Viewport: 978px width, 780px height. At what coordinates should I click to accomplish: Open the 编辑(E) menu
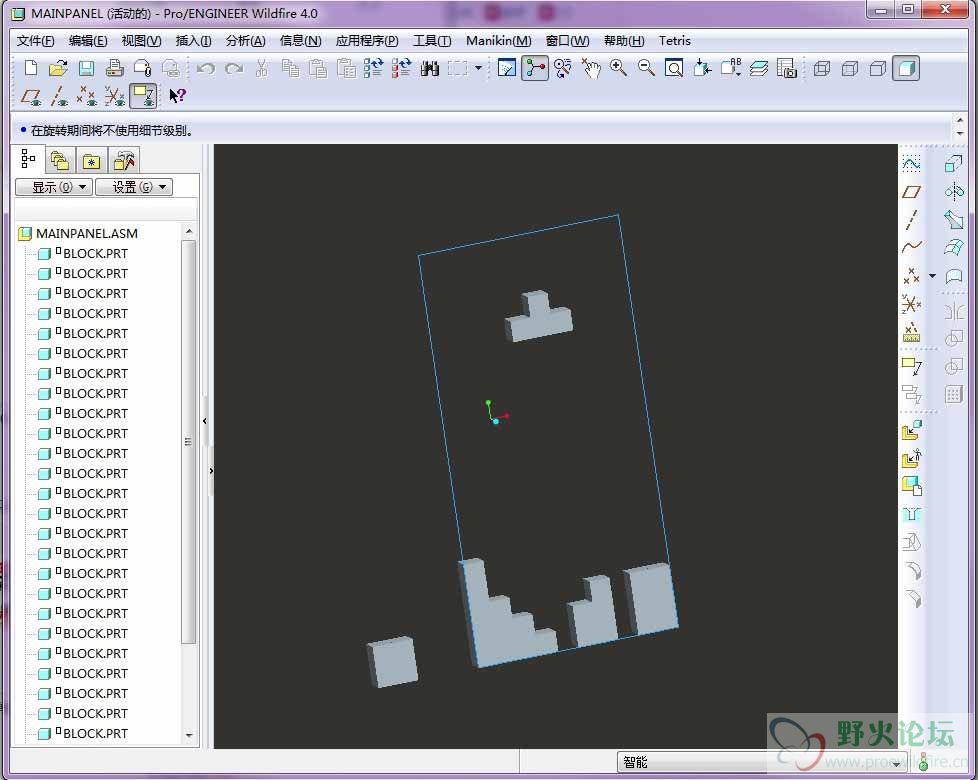coord(88,41)
